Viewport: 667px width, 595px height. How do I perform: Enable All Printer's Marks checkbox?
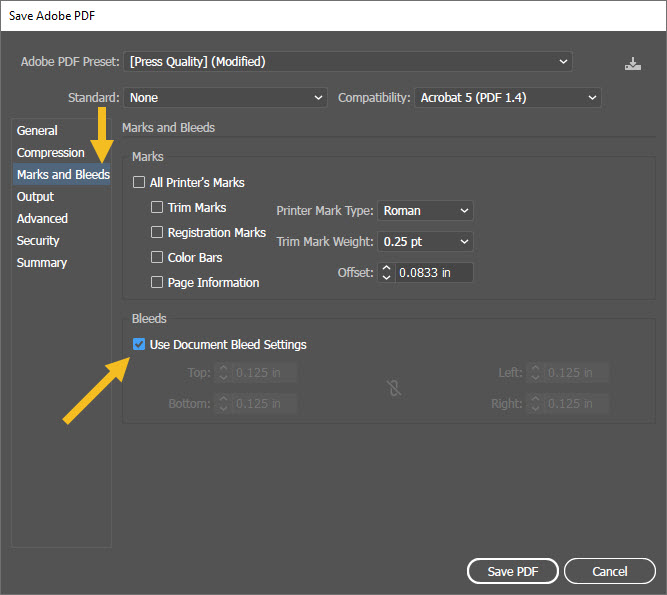139,182
